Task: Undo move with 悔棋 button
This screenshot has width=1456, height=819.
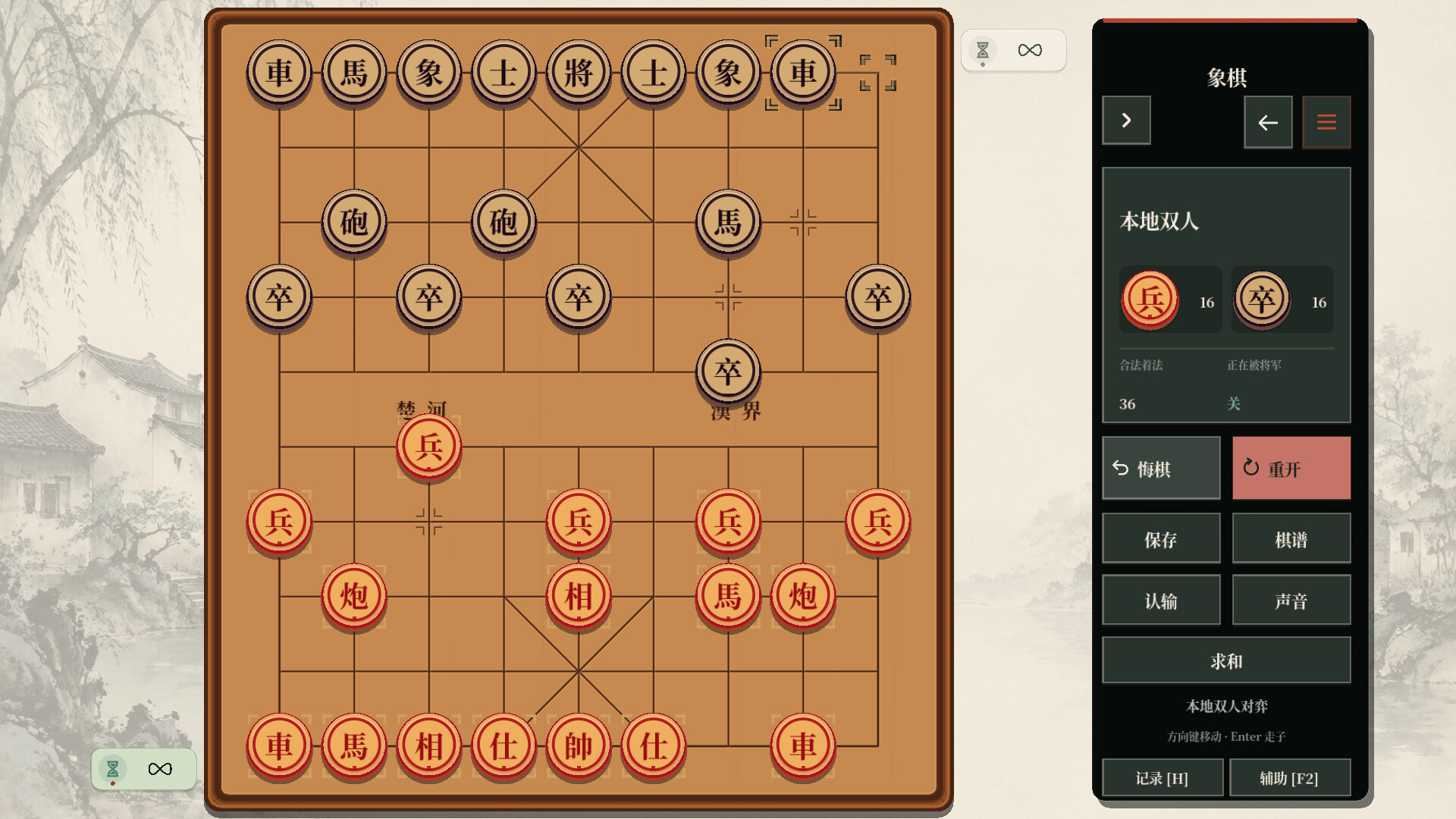Action: [x=1161, y=468]
